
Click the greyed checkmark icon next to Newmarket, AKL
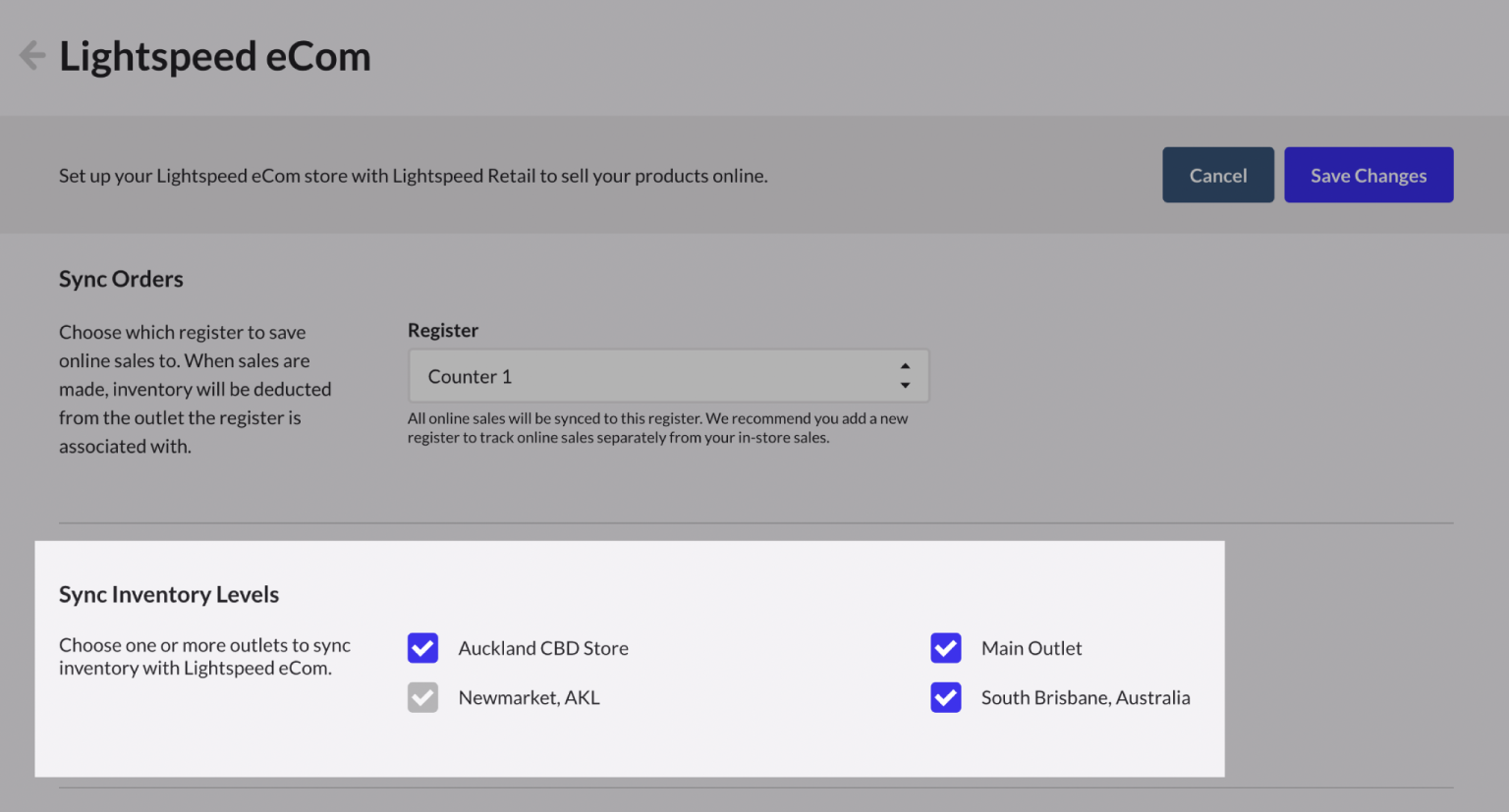pyautogui.click(x=422, y=697)
